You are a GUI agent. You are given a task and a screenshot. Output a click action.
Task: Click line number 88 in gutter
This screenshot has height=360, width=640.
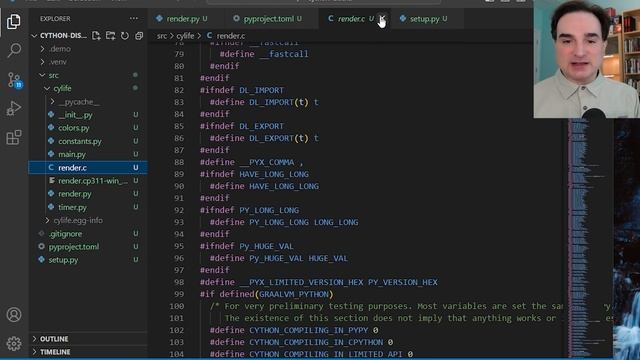pos(178,162)
